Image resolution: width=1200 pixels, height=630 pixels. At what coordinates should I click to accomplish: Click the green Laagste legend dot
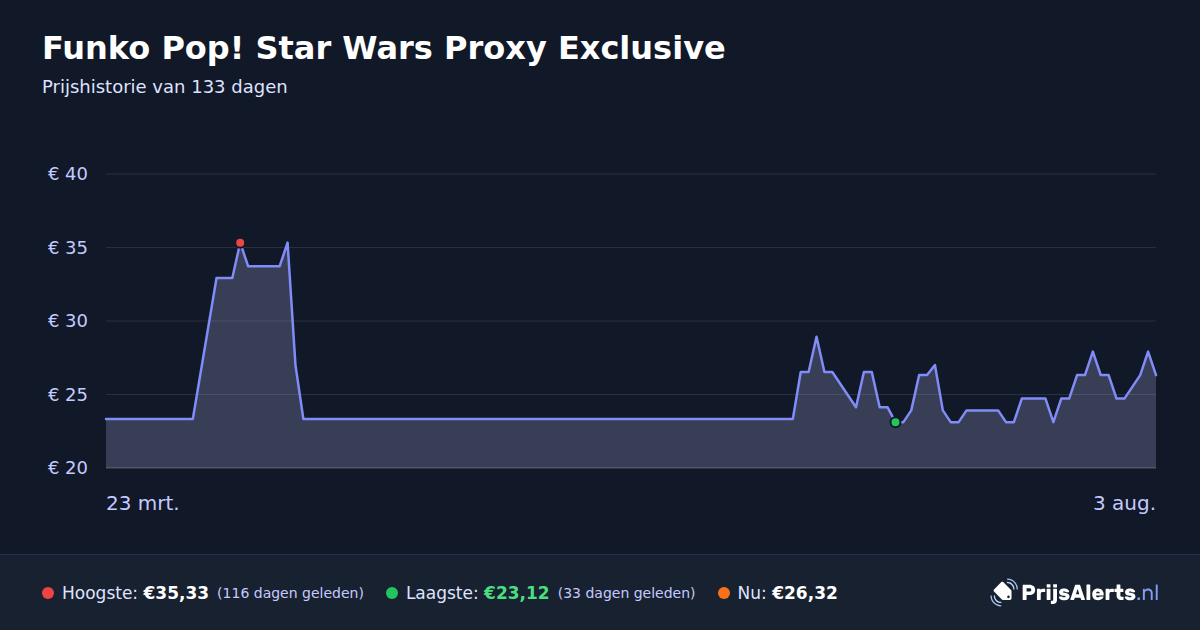tap(392, 593)
